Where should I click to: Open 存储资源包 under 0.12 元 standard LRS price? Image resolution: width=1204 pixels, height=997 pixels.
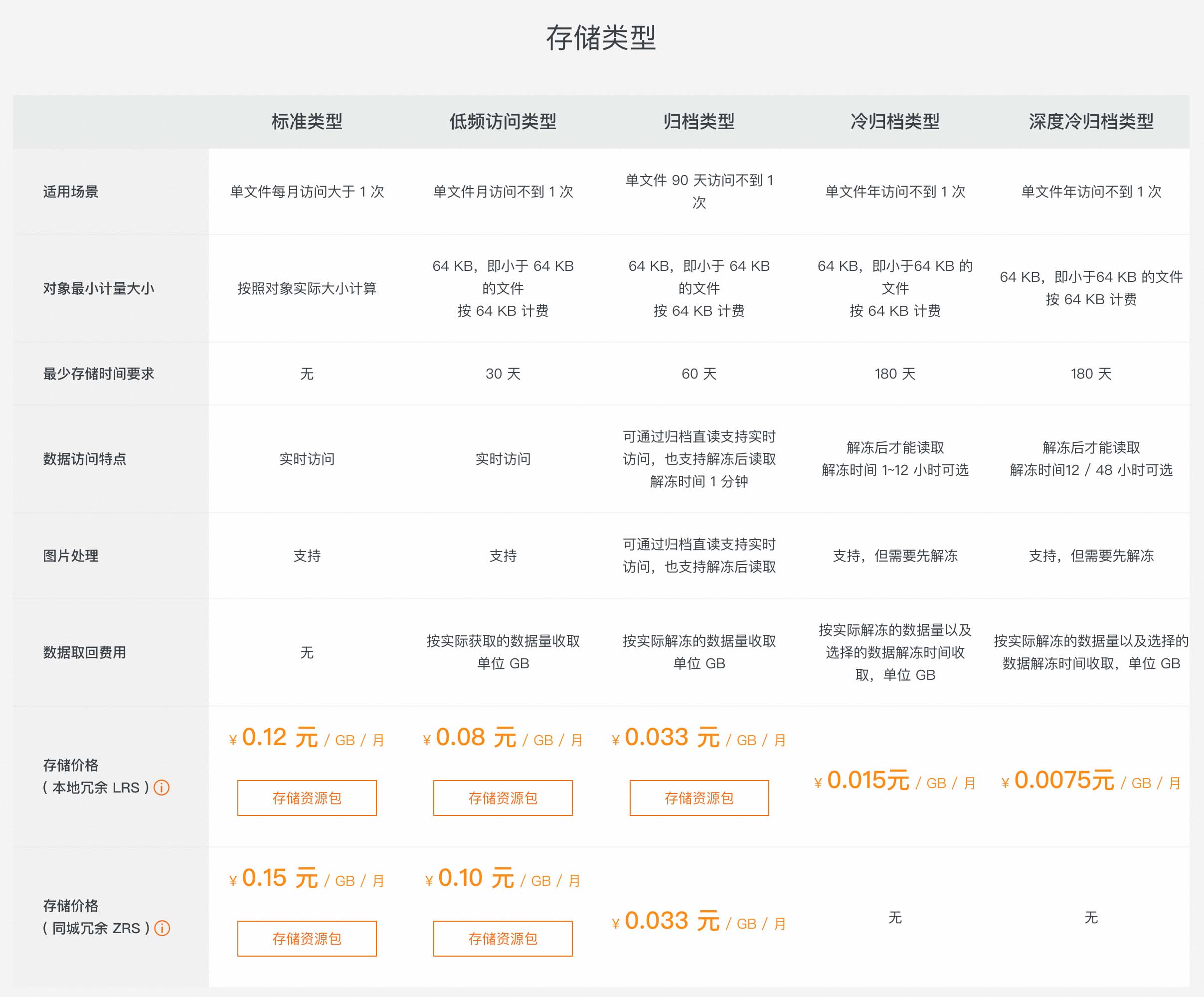click(307, 798)
